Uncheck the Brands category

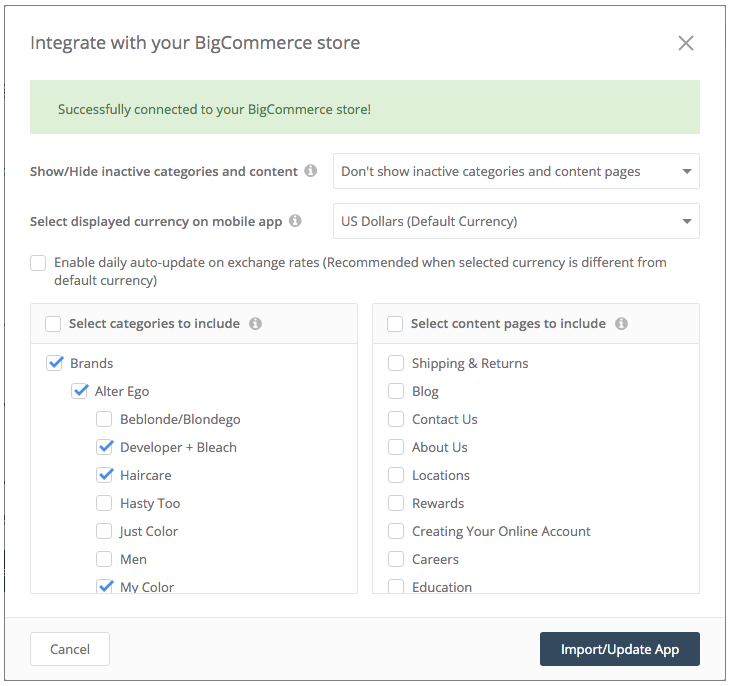[x=55, y=363]
